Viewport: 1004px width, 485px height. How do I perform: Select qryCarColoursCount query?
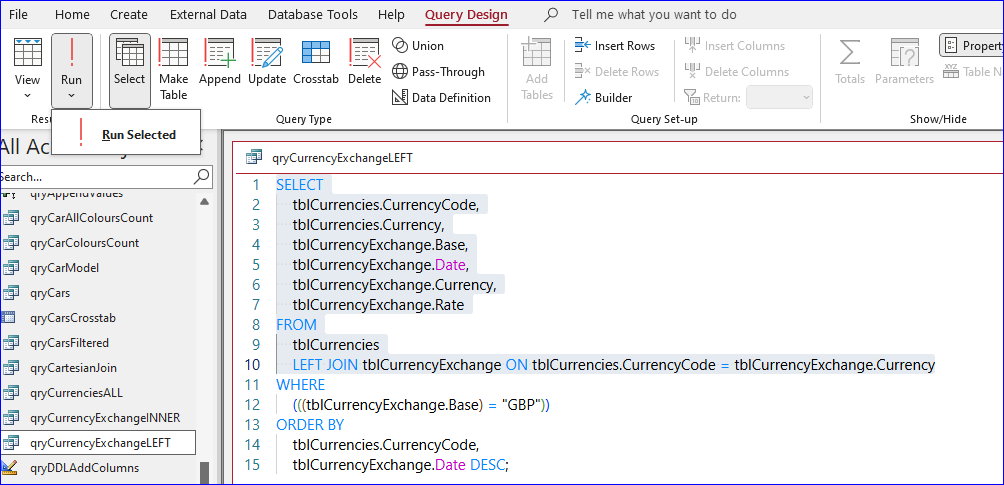coord(85,243)
